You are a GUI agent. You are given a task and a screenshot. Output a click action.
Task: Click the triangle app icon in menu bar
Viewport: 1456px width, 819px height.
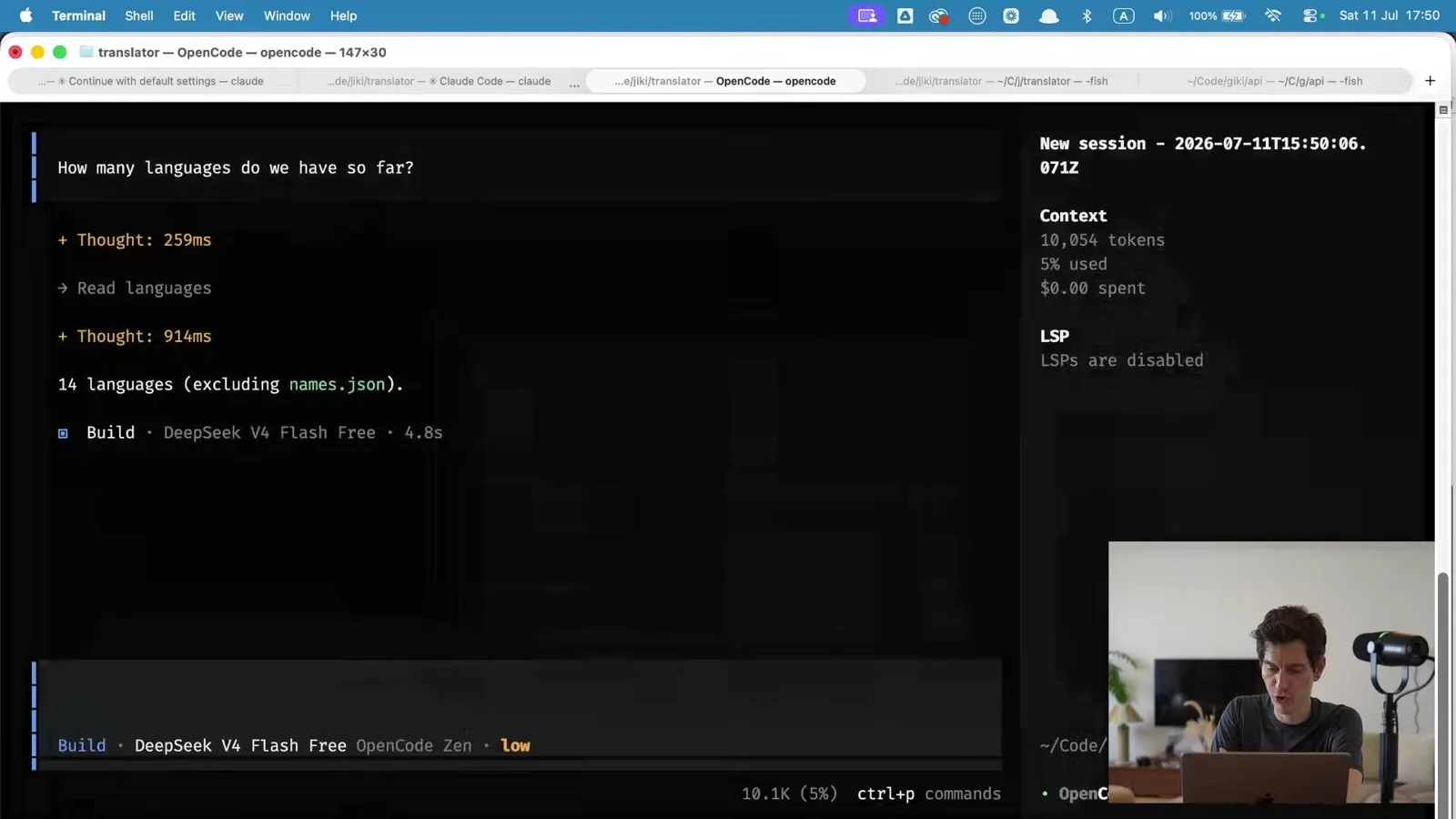click(x=905, y=15)
